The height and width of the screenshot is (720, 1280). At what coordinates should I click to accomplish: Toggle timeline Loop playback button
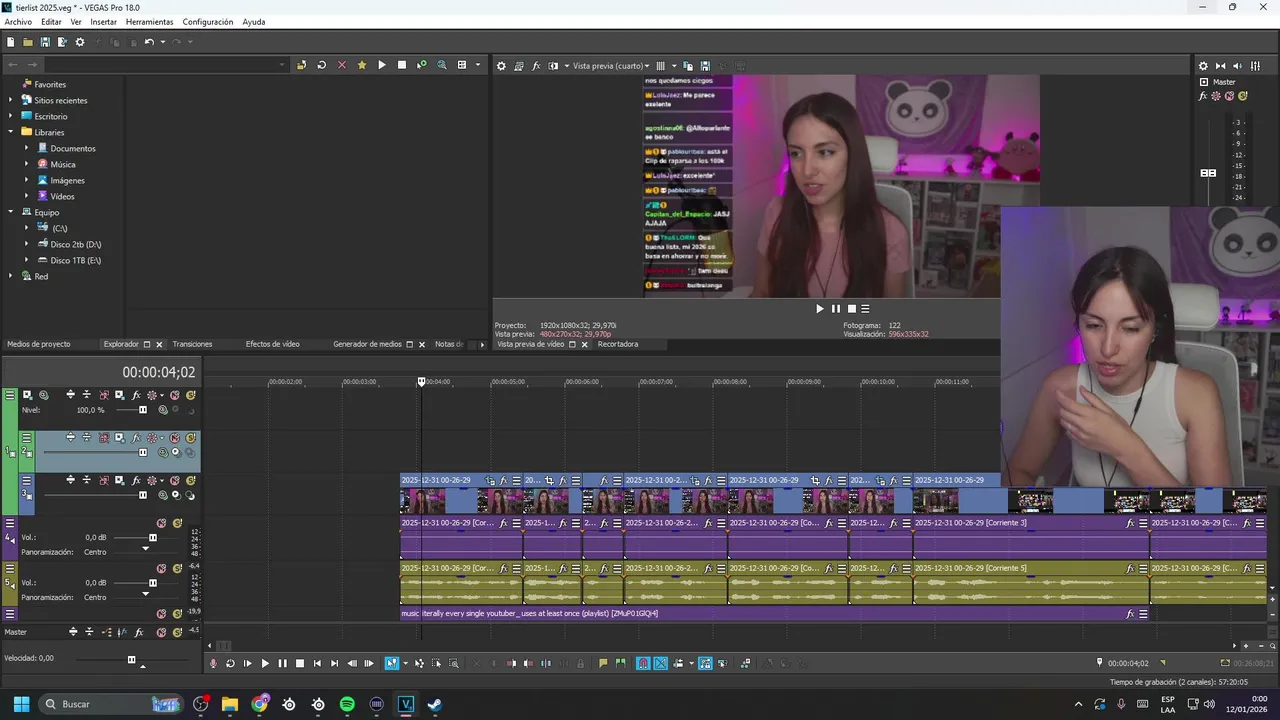(230, 663)
